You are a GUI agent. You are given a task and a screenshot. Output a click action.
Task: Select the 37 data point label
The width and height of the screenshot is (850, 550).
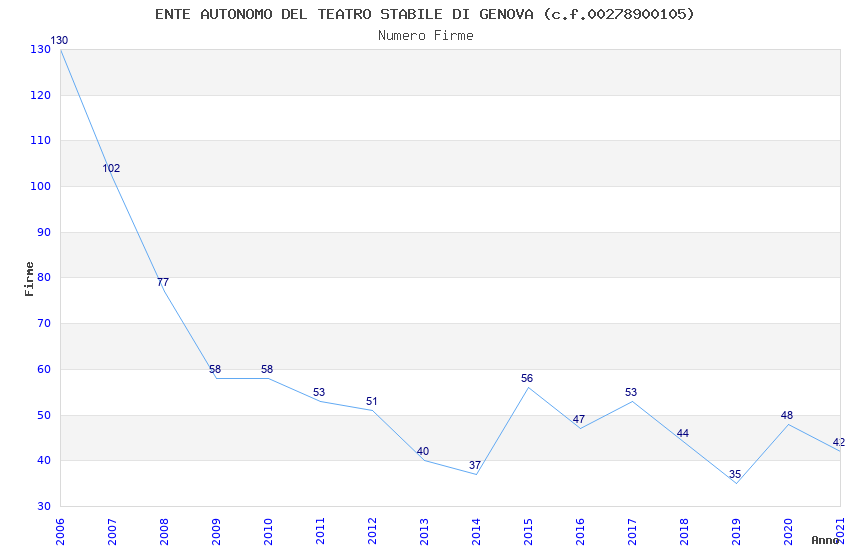click(475, 465)
